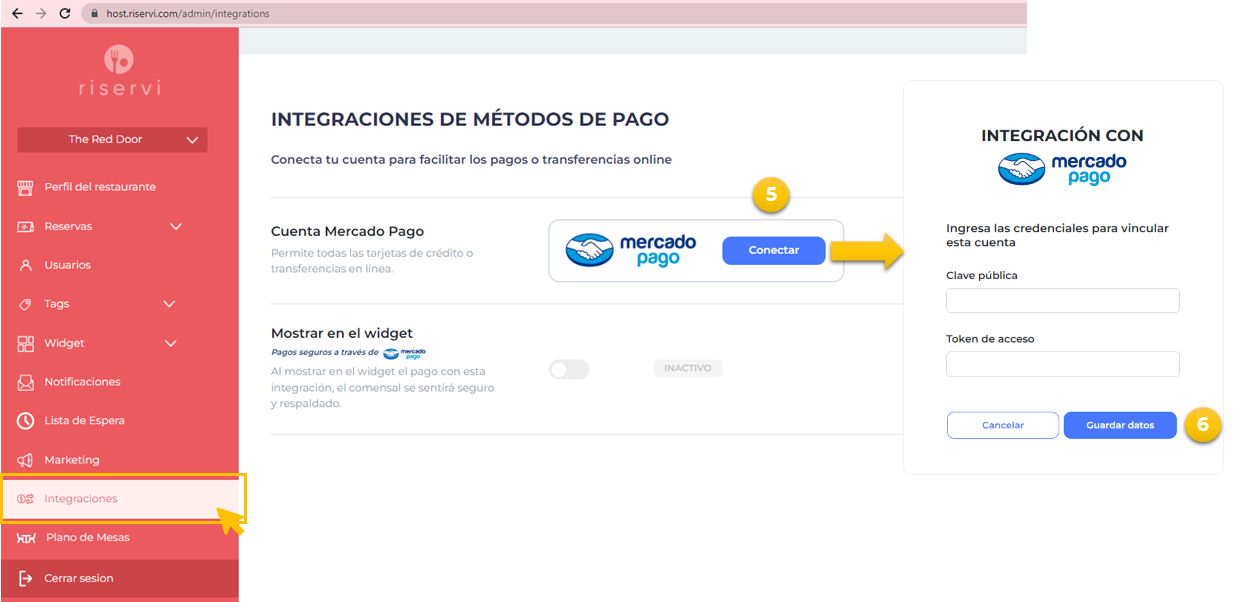Open Perfil del restaurante menu item
1234x602 pixels.
coord(100,187)
